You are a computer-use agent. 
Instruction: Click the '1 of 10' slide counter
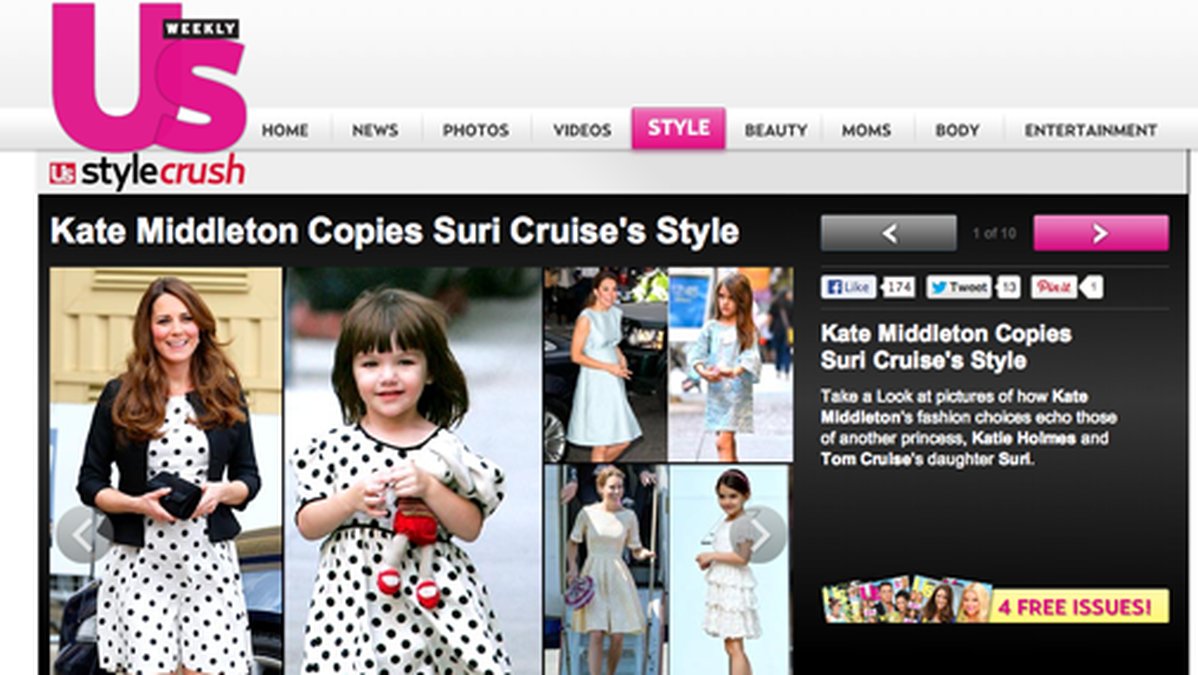click(x=994, y=234)
